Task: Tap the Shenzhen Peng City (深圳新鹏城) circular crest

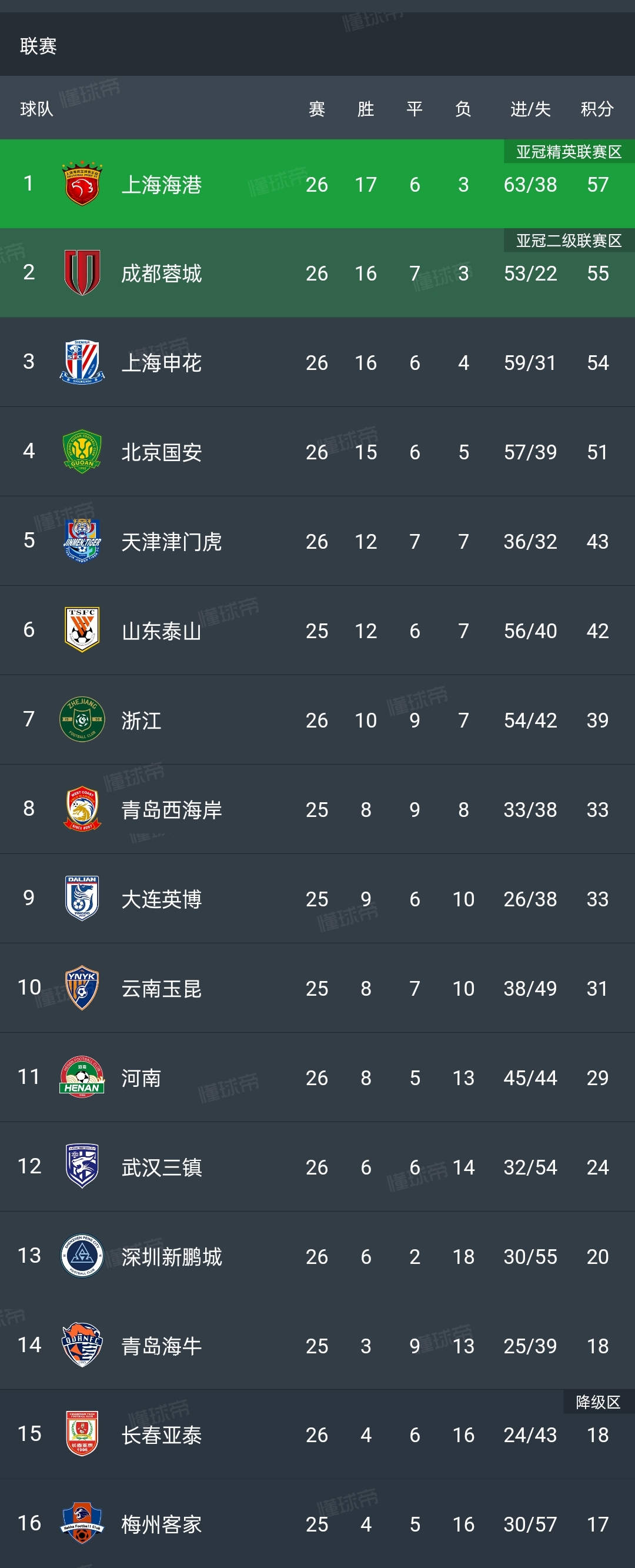Action: [82, 1256]
